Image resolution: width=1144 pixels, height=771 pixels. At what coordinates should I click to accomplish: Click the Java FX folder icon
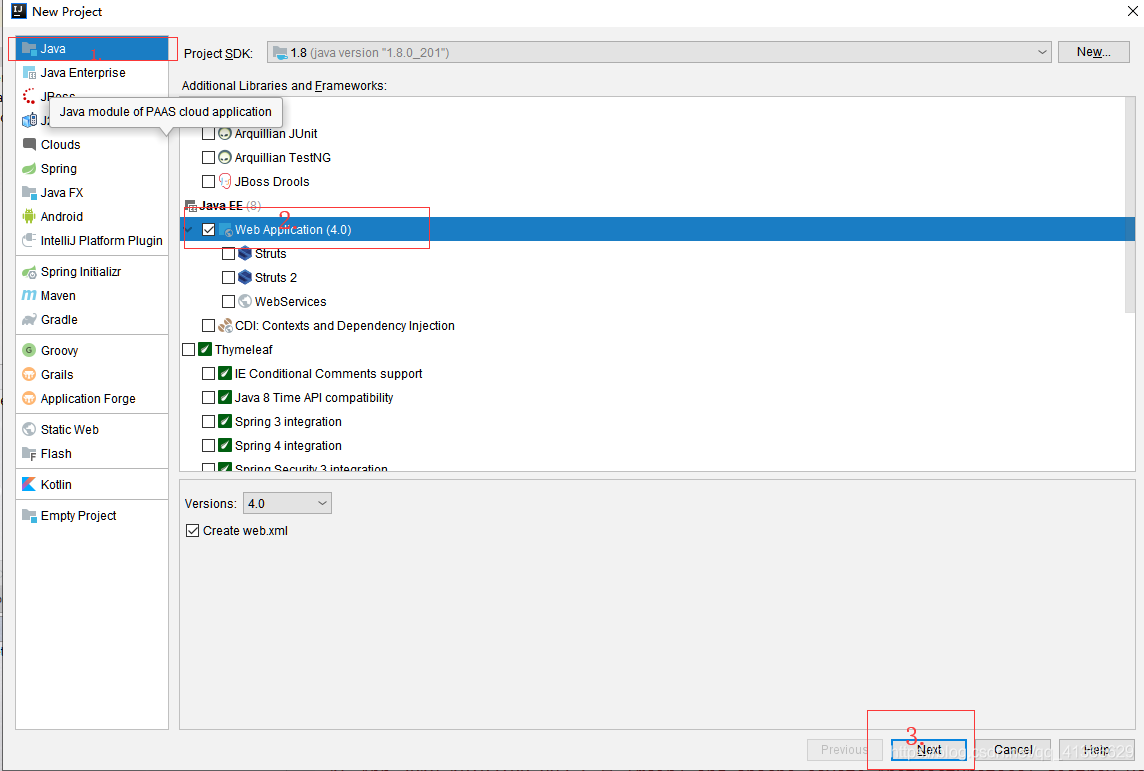[29, 193]
